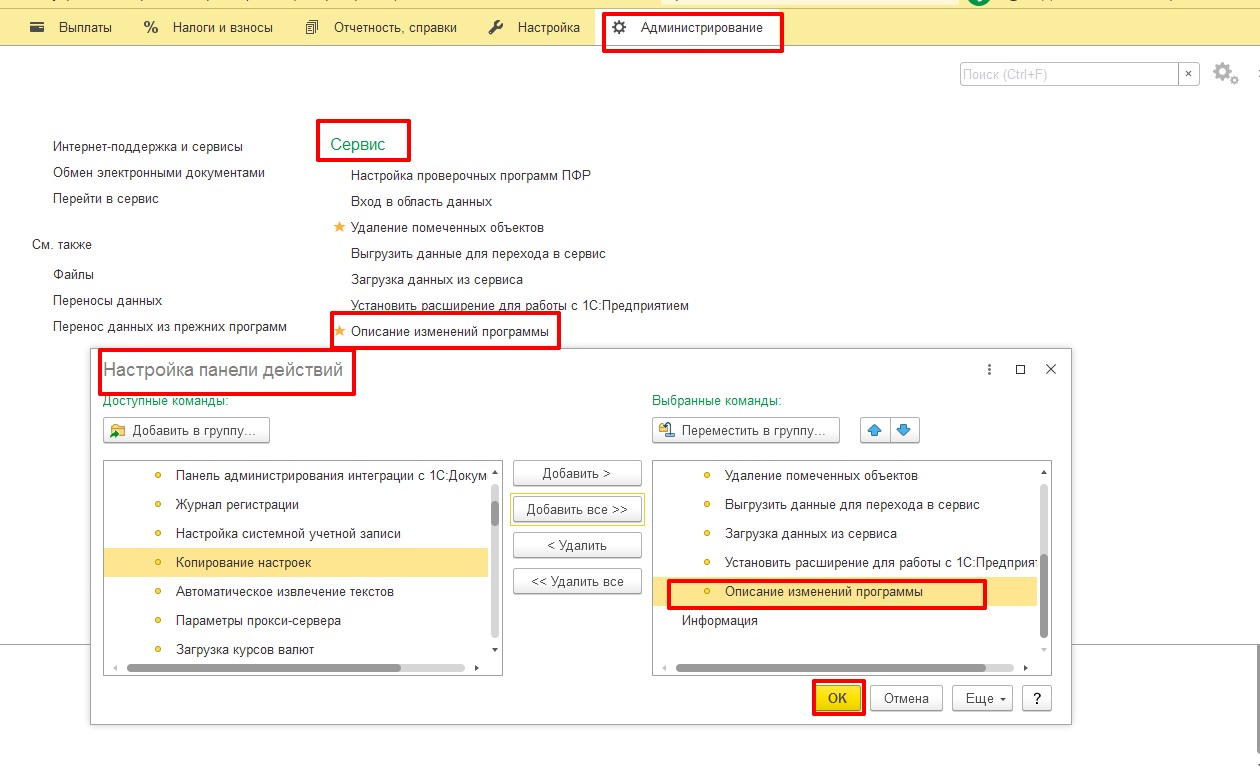
Task: Click Переместить в группу button
Action: click(x=745, y=431)
